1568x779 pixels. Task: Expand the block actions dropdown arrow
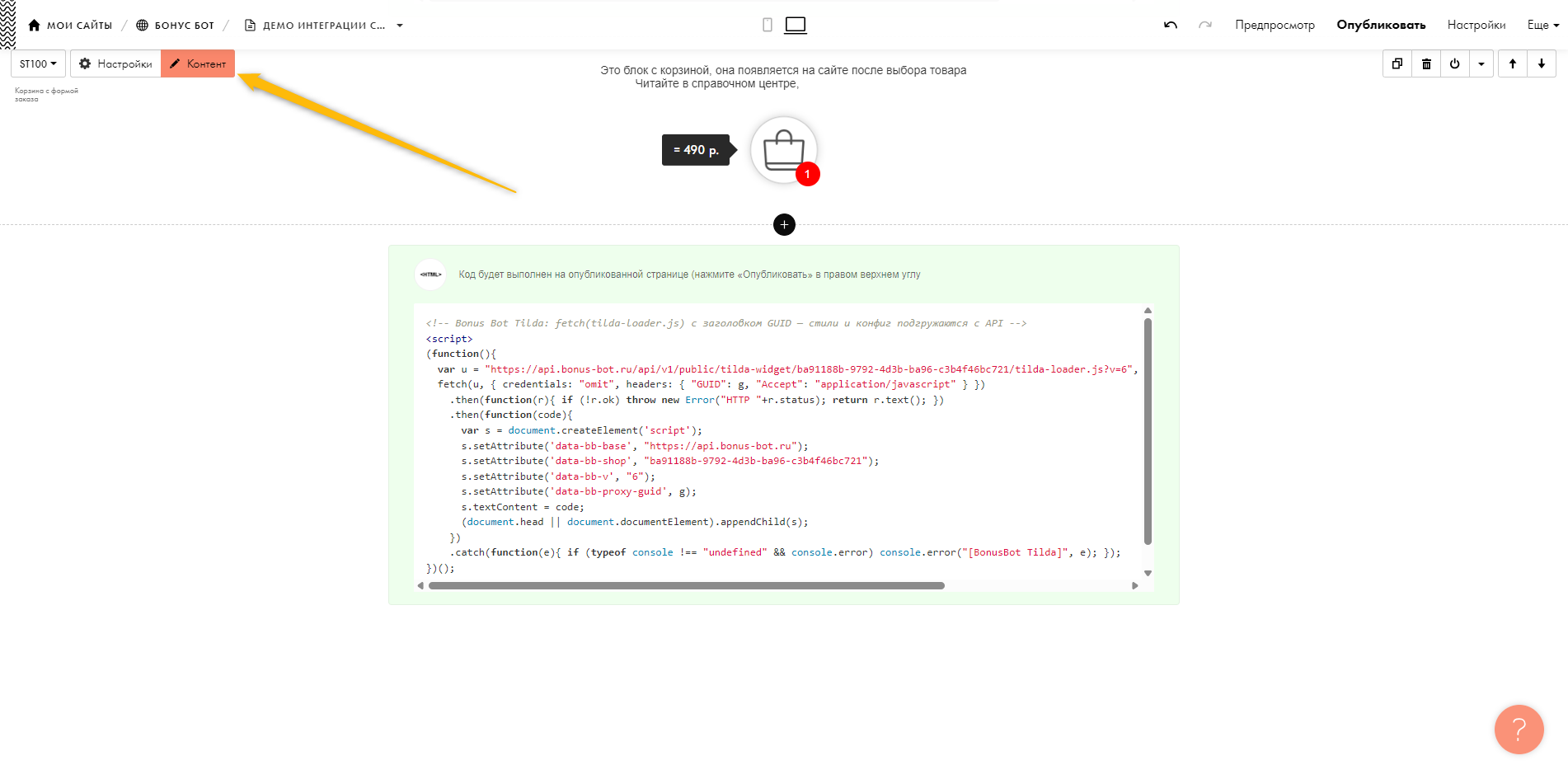[x=1481, y=63]
